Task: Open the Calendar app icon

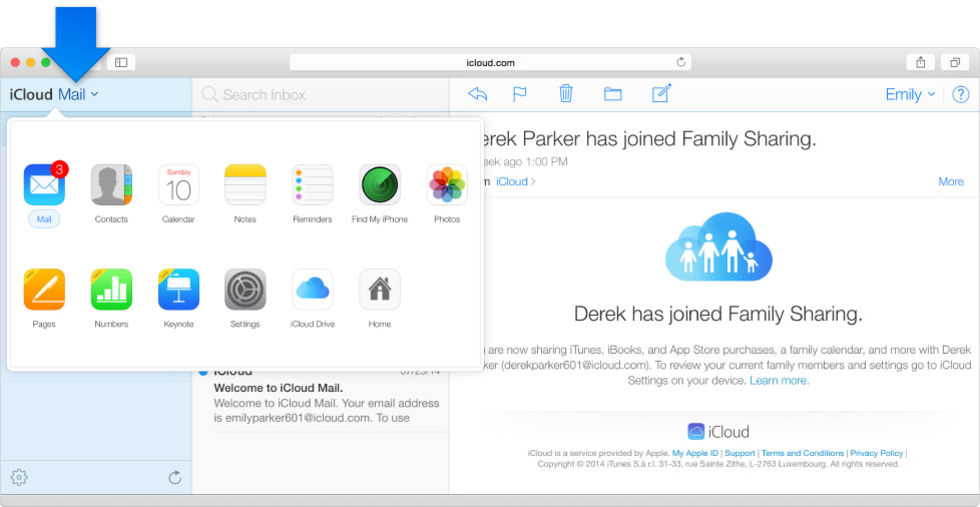Action: (178, 186)
